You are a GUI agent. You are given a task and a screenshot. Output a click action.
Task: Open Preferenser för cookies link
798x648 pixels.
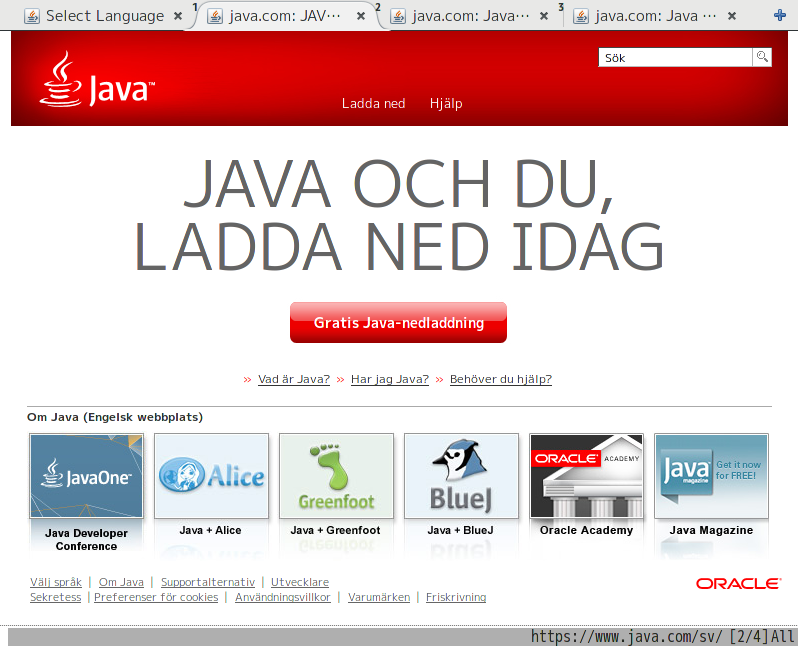(x=156, y=597)
